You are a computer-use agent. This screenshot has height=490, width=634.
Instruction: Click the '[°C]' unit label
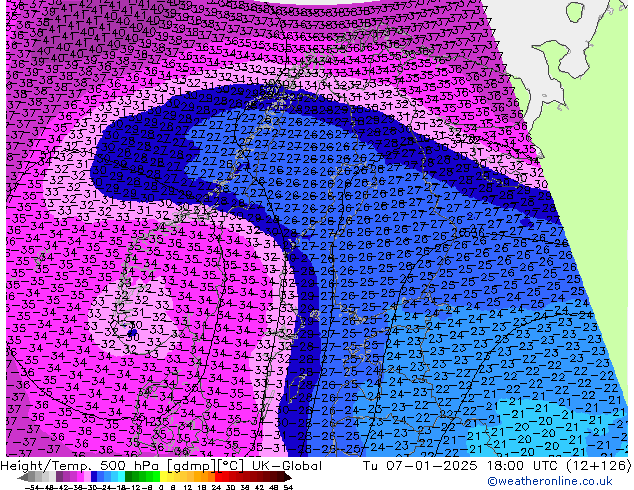point(232,466)
